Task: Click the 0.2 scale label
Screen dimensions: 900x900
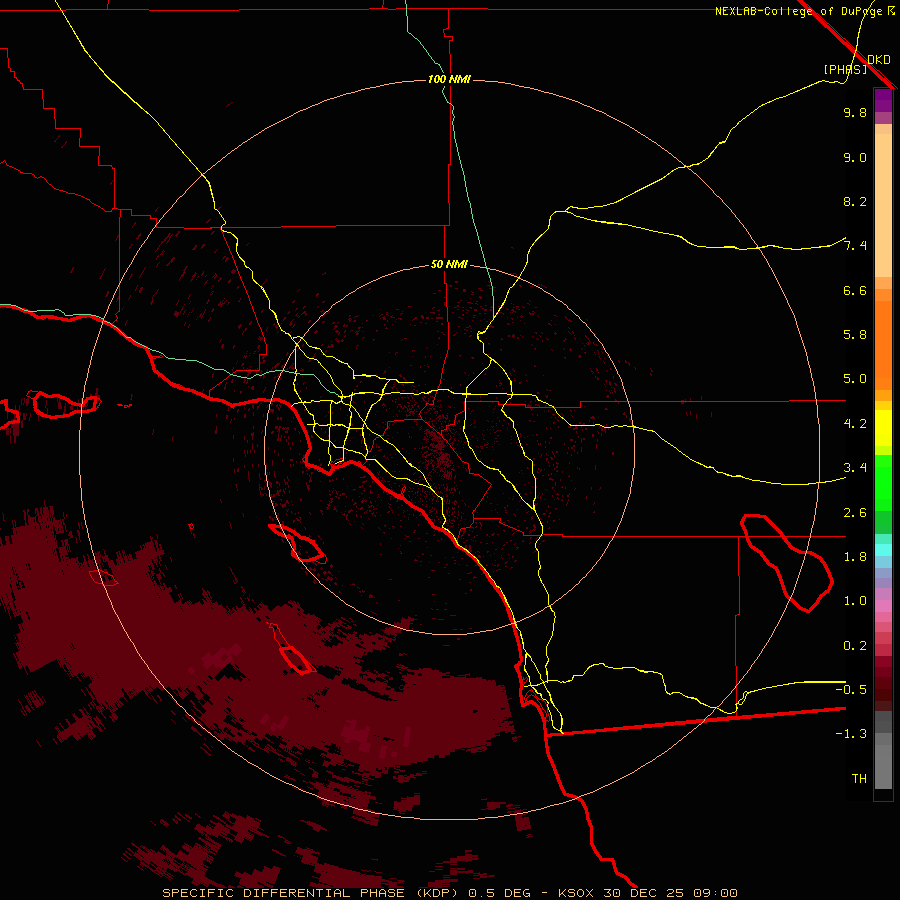Action: 855,646
